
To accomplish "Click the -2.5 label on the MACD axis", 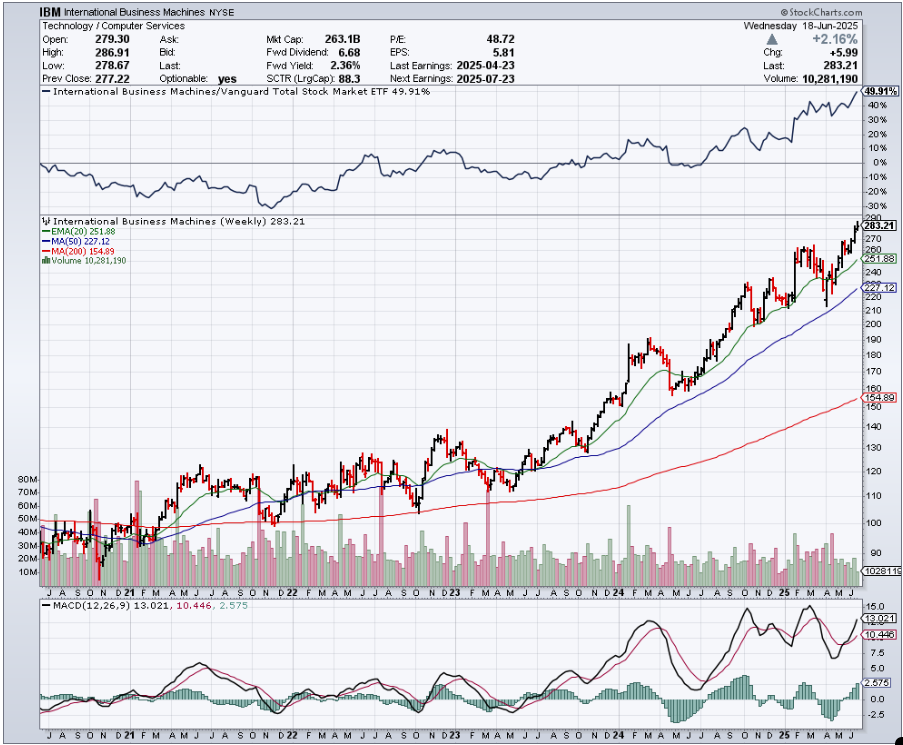I will tap(875, 714).
